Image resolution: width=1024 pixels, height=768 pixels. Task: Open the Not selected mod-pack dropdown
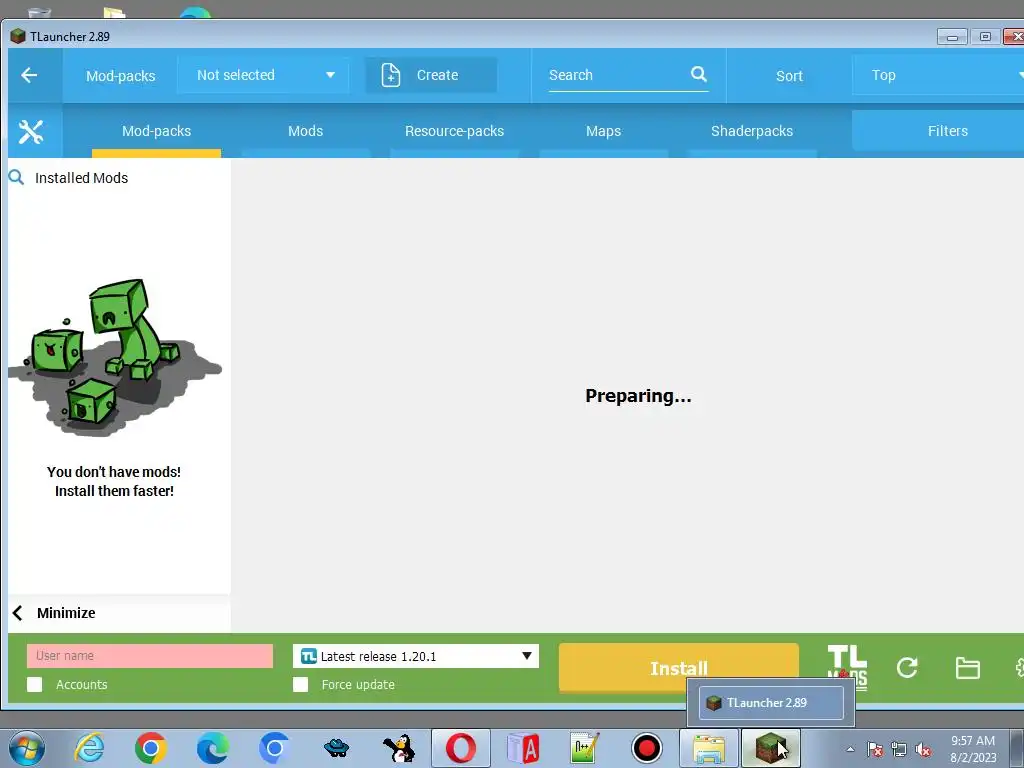click(x=263, y=75)
